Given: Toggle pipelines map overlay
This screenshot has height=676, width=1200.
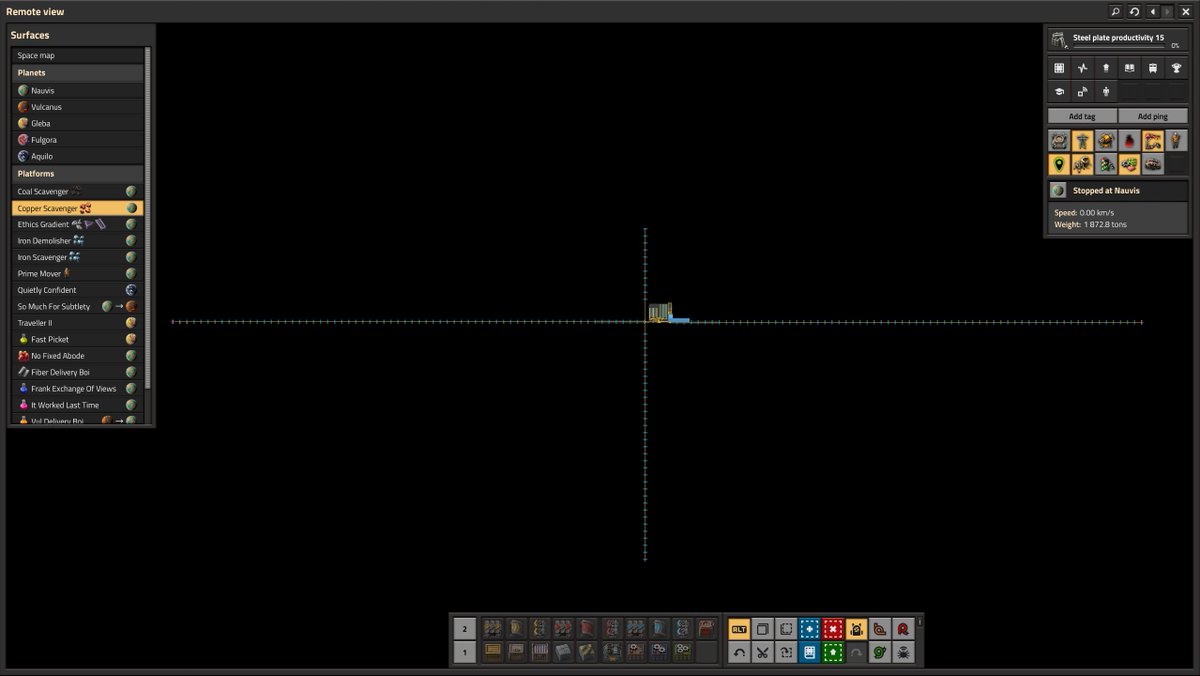Looking at the screenshot, I should coord(1153,164).
